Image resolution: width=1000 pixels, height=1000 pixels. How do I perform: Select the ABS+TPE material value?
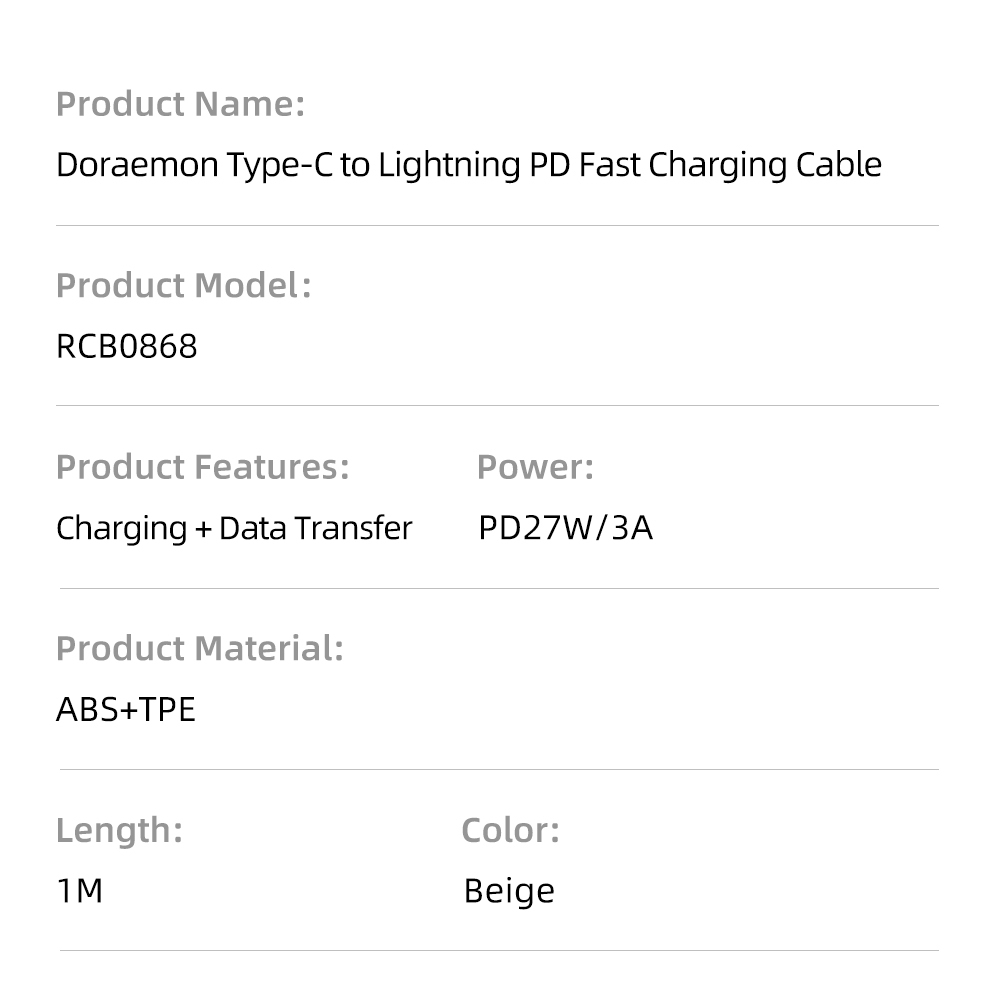(126, 709)
